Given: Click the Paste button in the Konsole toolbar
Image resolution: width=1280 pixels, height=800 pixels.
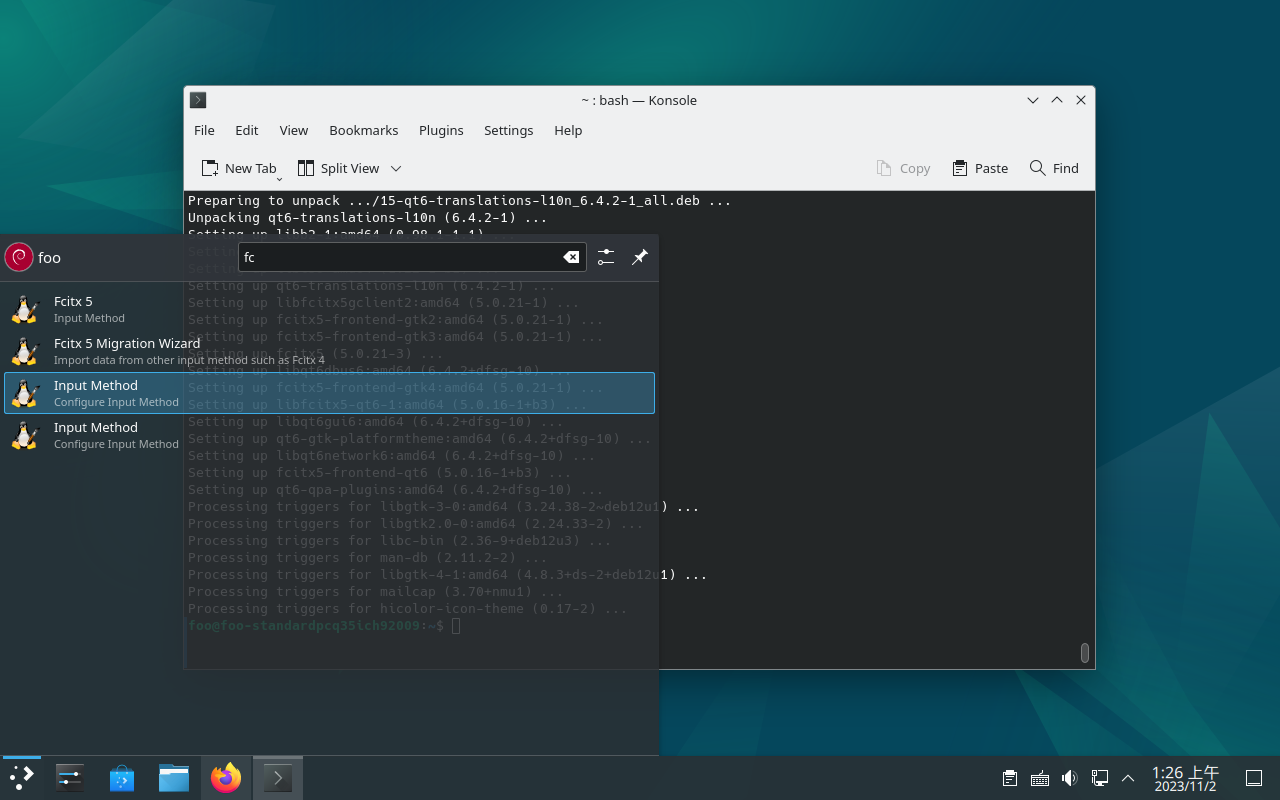Looking at the screenshot, I should [x=980, y=168].
